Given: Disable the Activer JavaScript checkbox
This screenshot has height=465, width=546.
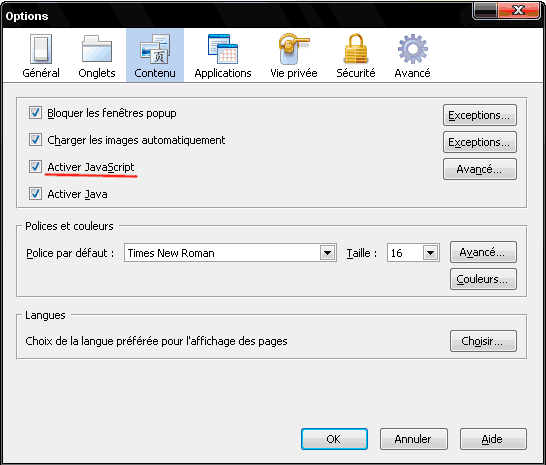Looking at the screenshot, I should (35, 166).
